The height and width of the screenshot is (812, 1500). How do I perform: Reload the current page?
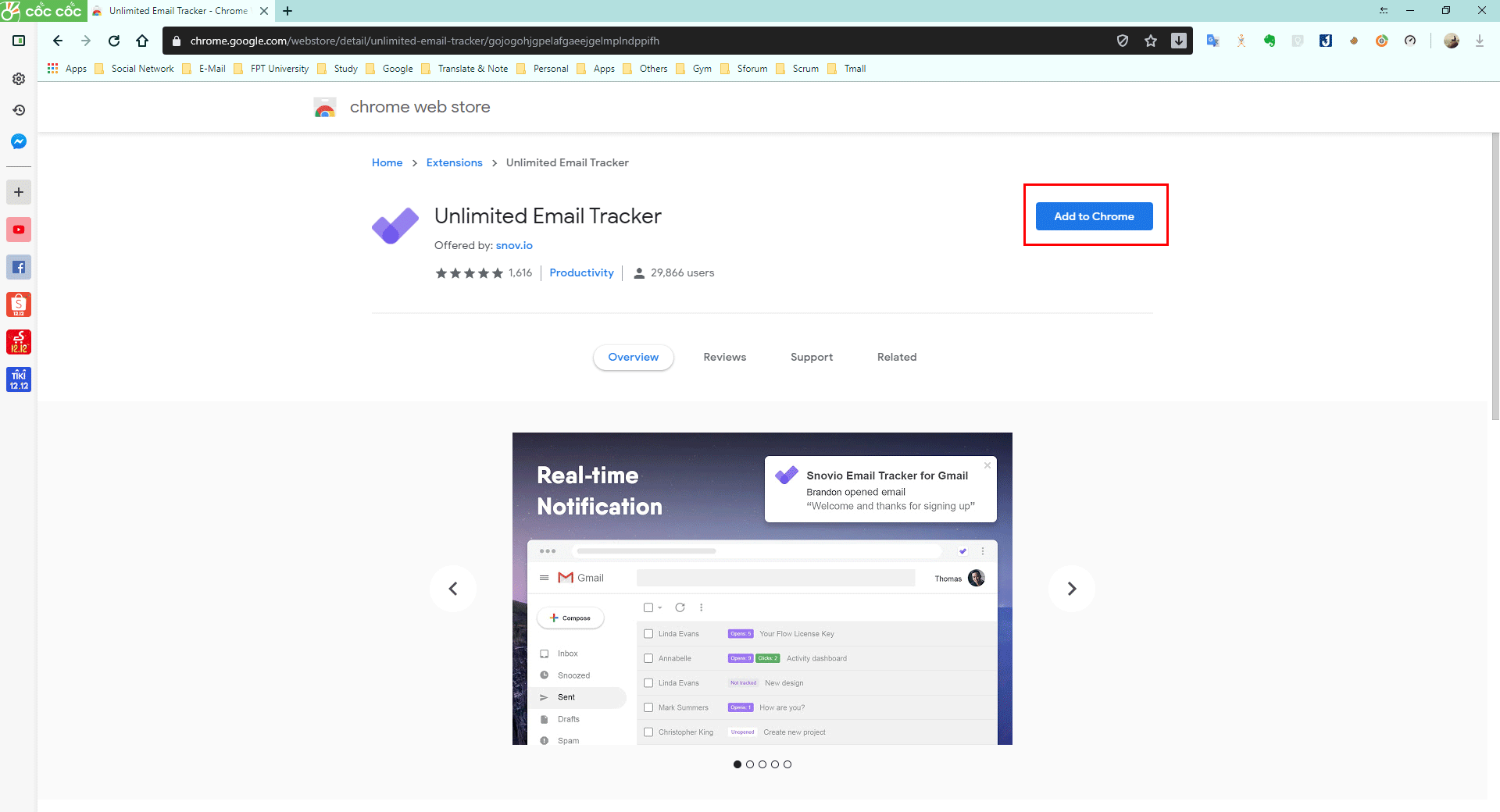click(114, 41)
